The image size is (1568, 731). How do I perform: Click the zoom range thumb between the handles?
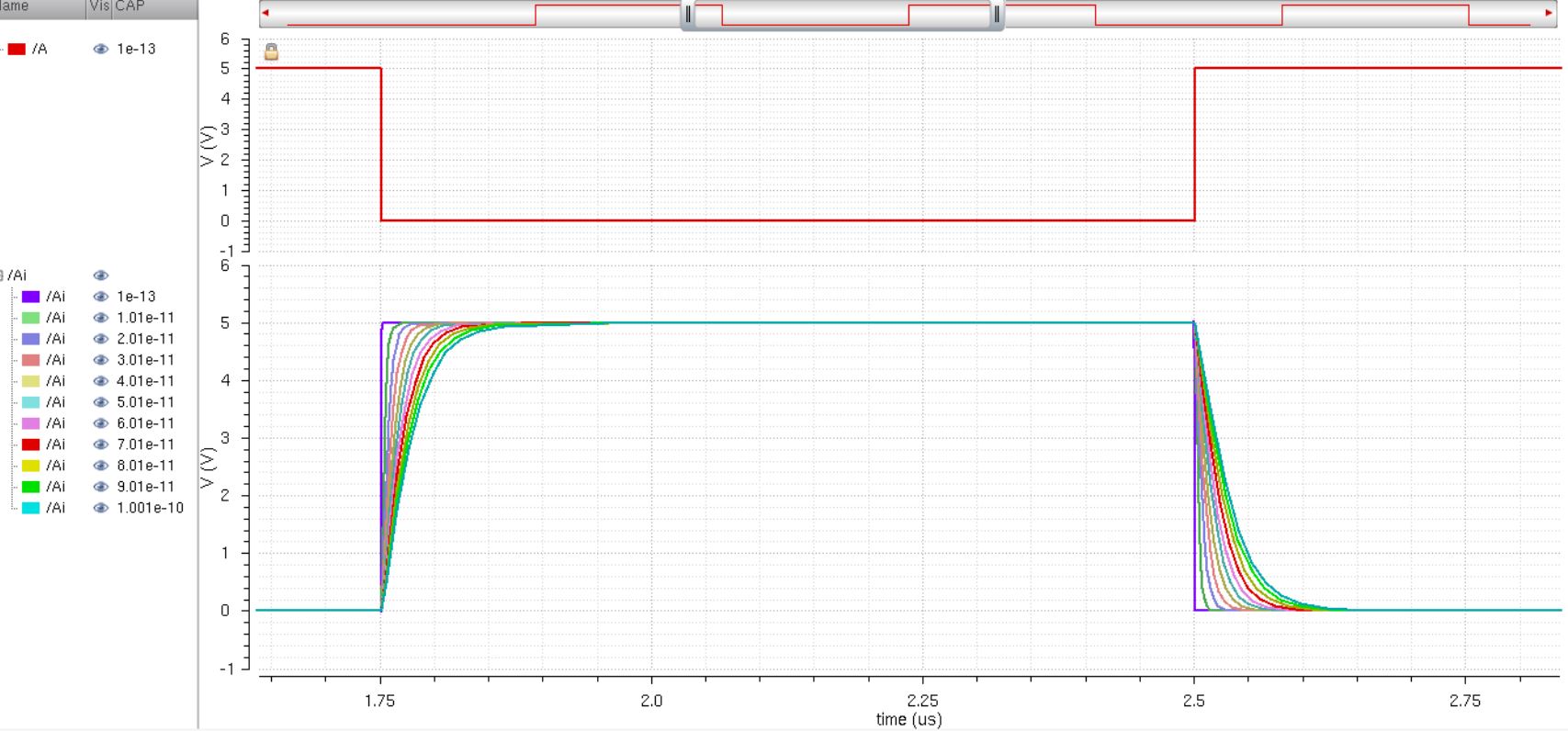click(842, 15)
